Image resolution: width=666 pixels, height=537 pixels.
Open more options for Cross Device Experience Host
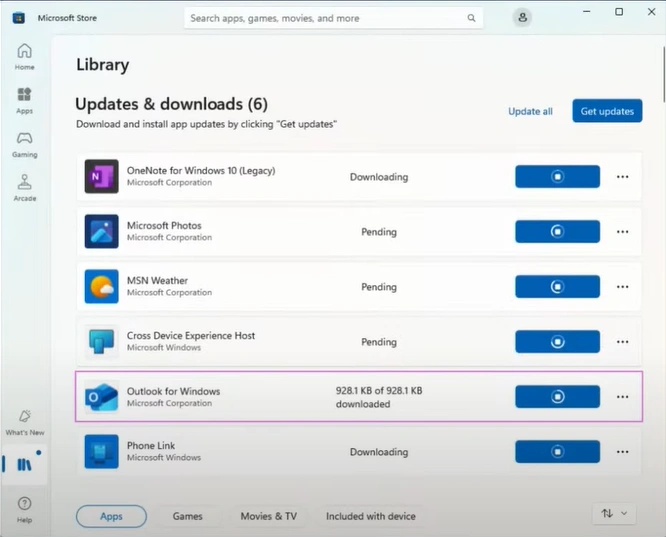[x=622, y=342]
